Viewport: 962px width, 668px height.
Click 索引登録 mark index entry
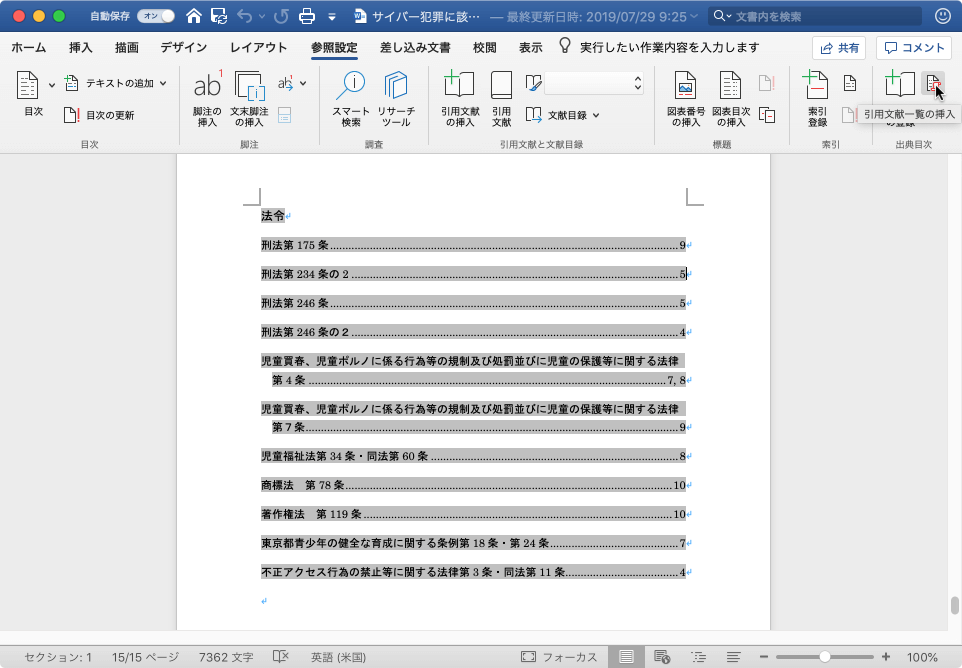coord(817,99)
